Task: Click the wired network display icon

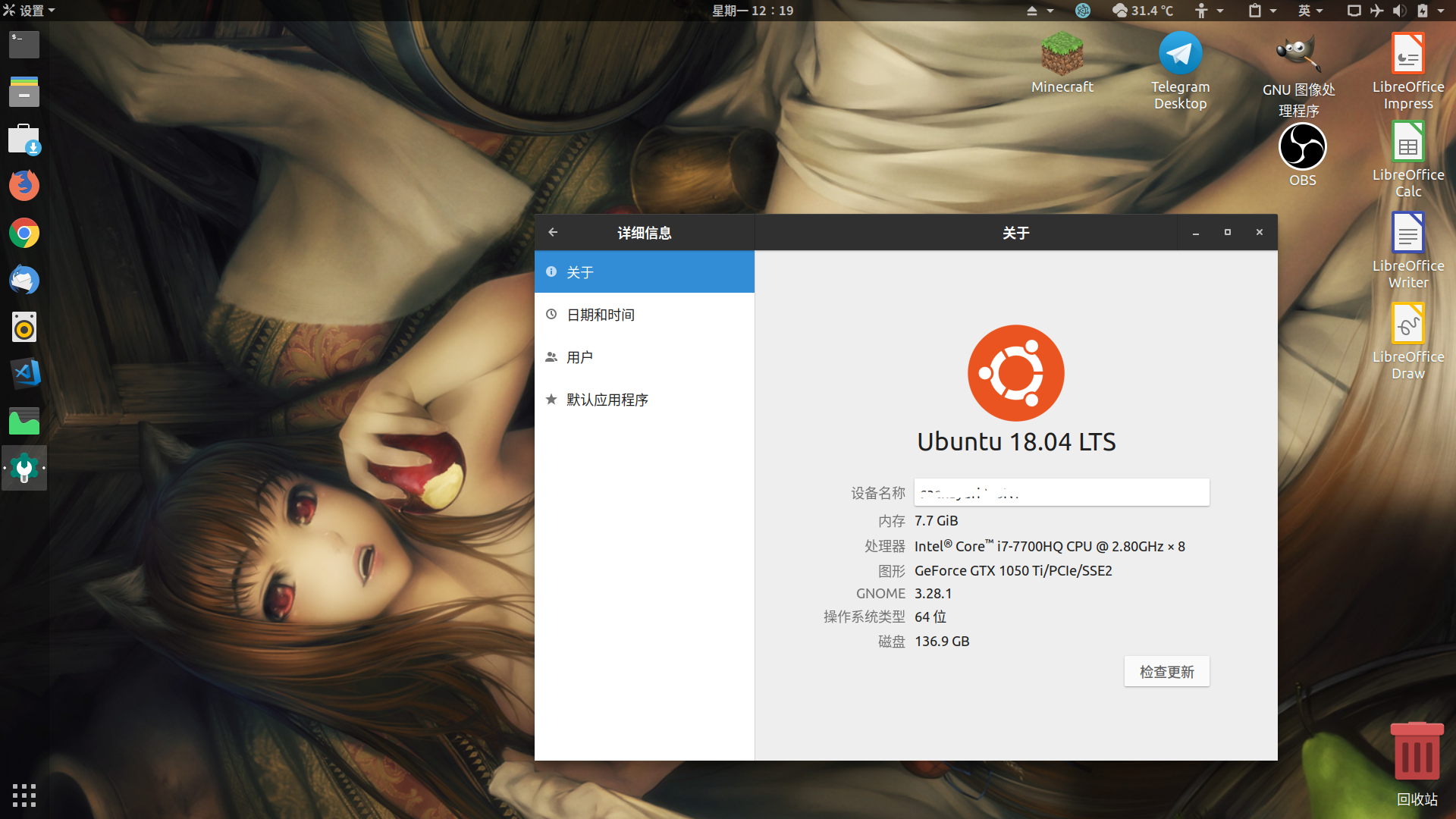Action: [x=1354, y=11]
